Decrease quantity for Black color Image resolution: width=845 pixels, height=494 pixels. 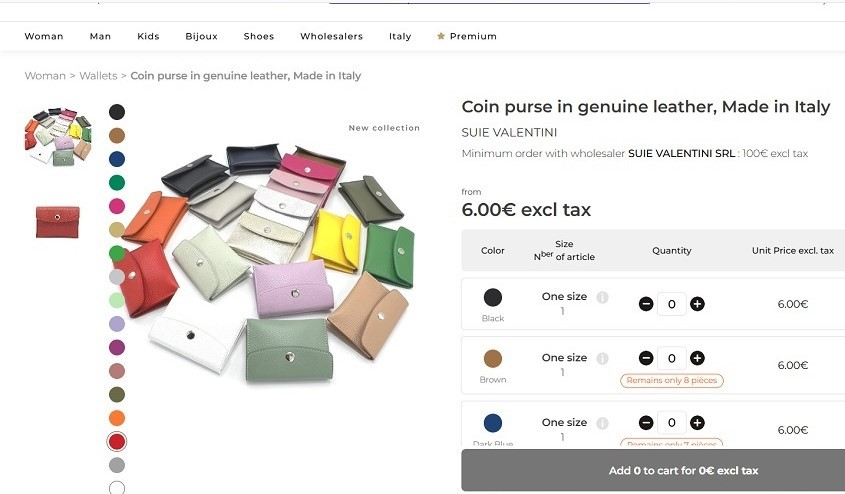646,304
